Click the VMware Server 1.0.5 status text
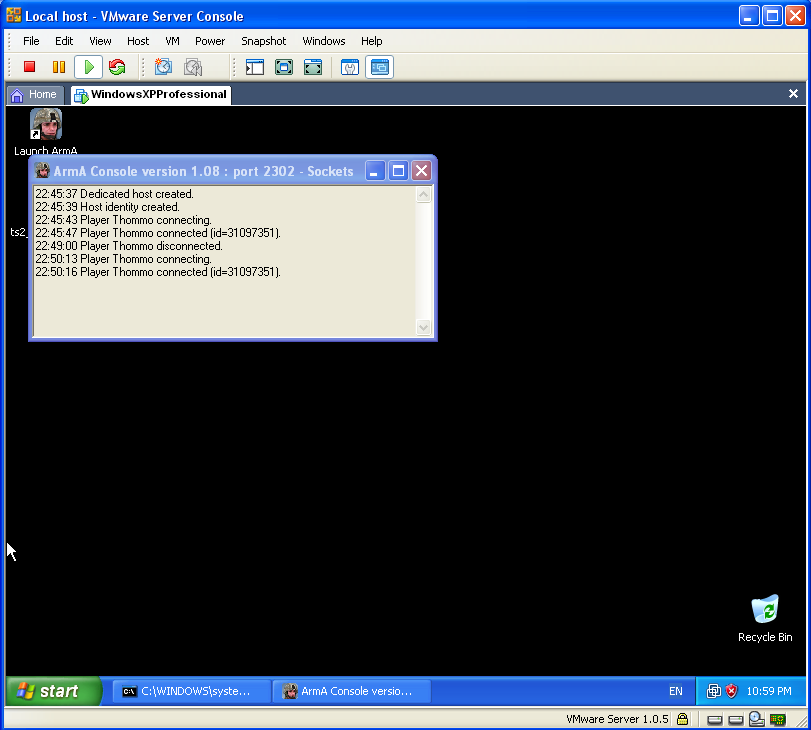This screenshot has width=811, height=730. (617, 719)
